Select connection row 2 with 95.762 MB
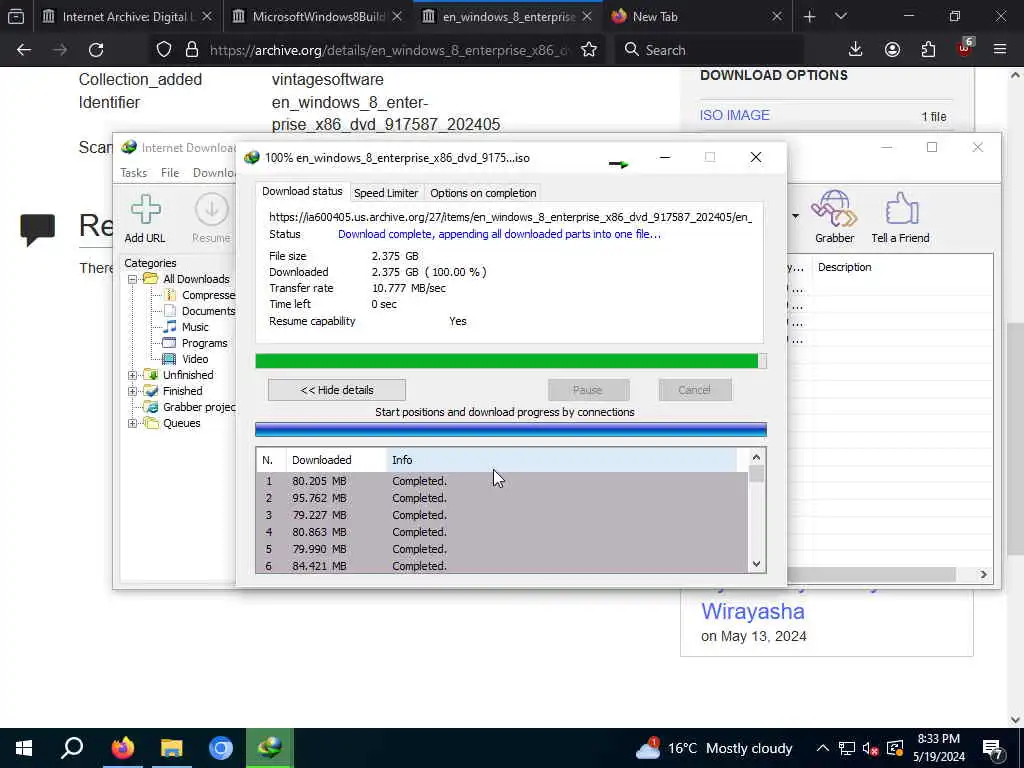 click(x=502, y=498)
